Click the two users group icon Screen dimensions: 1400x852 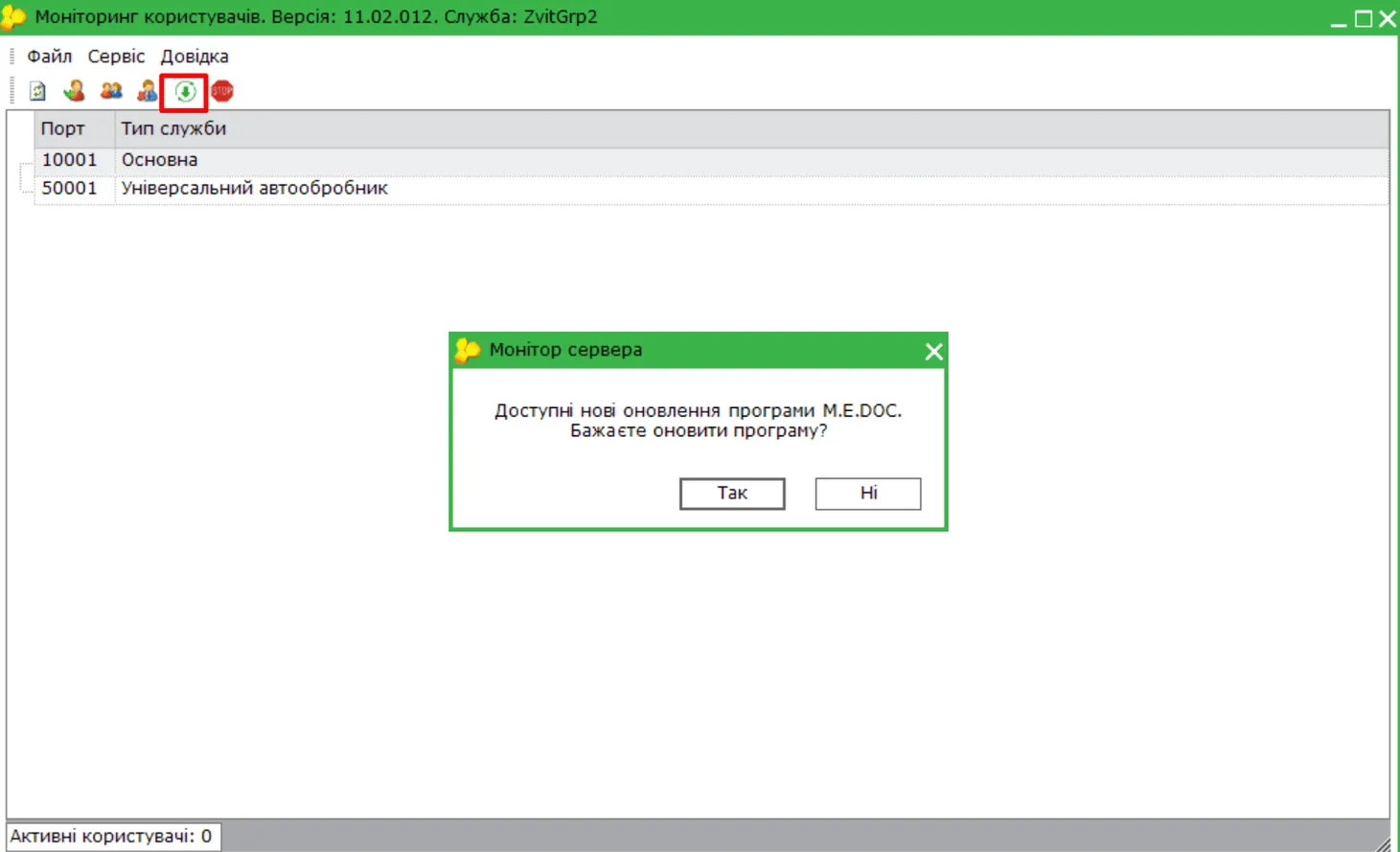point(111,91)
